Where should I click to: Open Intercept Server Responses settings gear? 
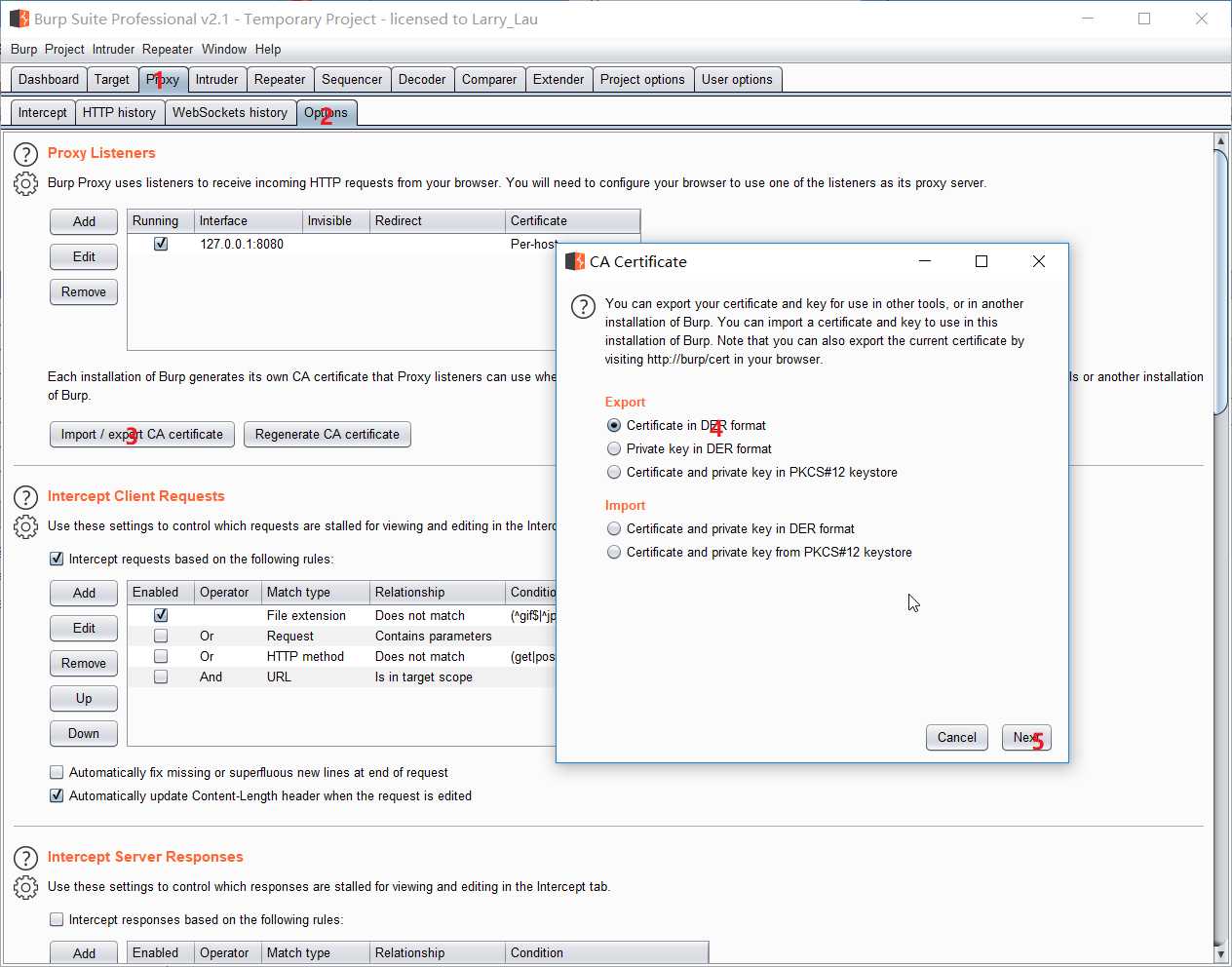(25, 887)
